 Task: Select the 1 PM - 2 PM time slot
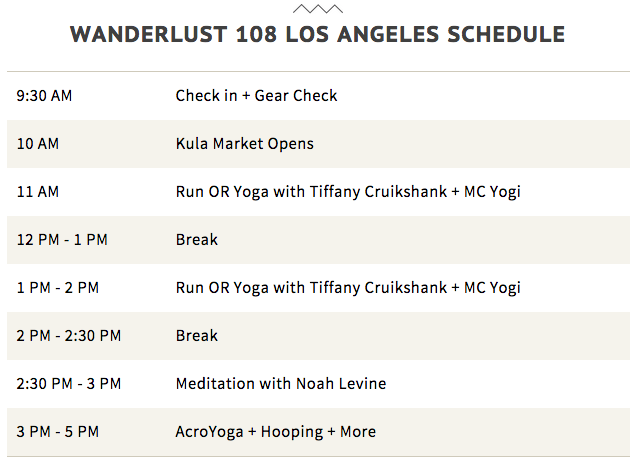pos(58,288)
